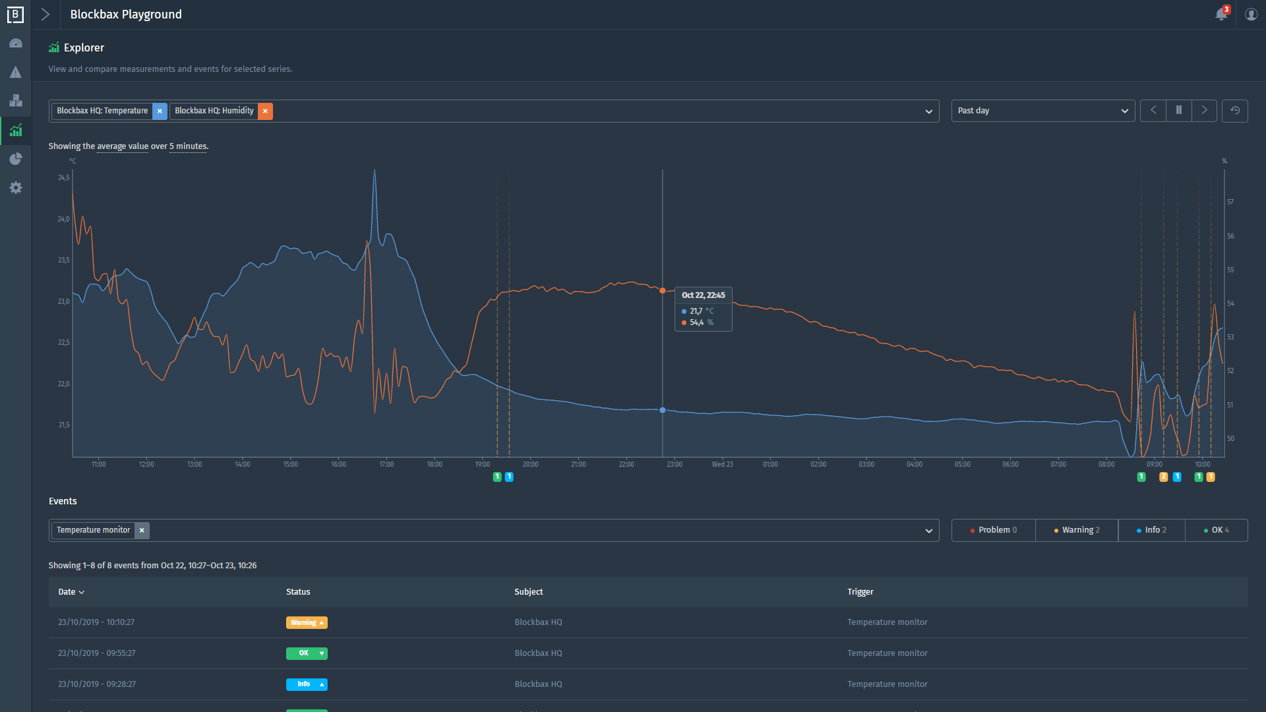The height and width of the screenshot is (712, 1266).
Task: Sort events by the Date column header
Action: click(70, 592)
